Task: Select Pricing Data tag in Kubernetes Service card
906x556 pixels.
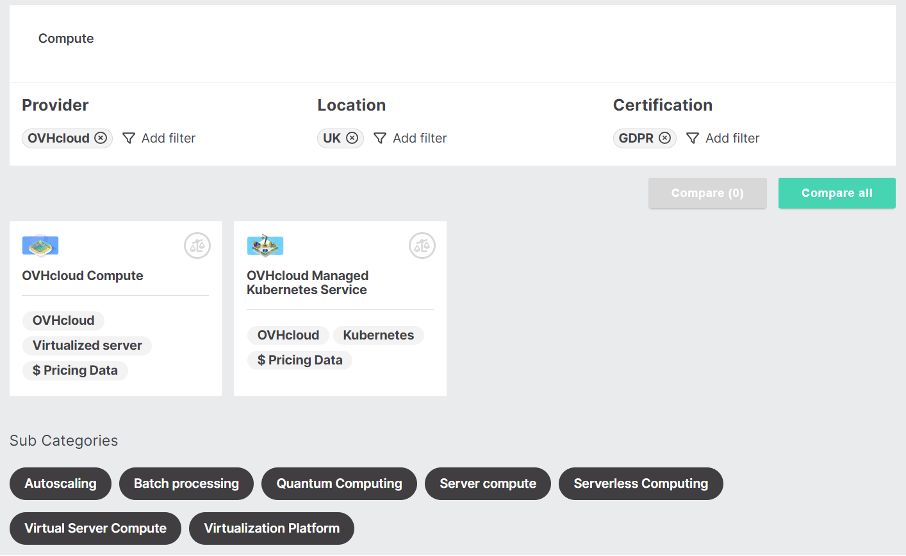Action: coord(299,359)
